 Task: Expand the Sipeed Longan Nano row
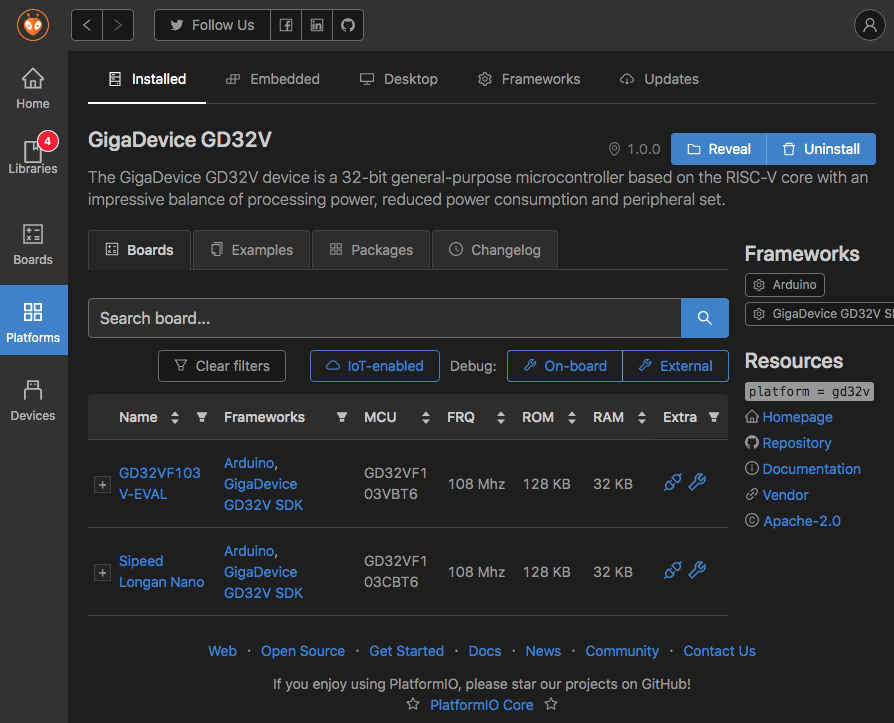[102, 572]
